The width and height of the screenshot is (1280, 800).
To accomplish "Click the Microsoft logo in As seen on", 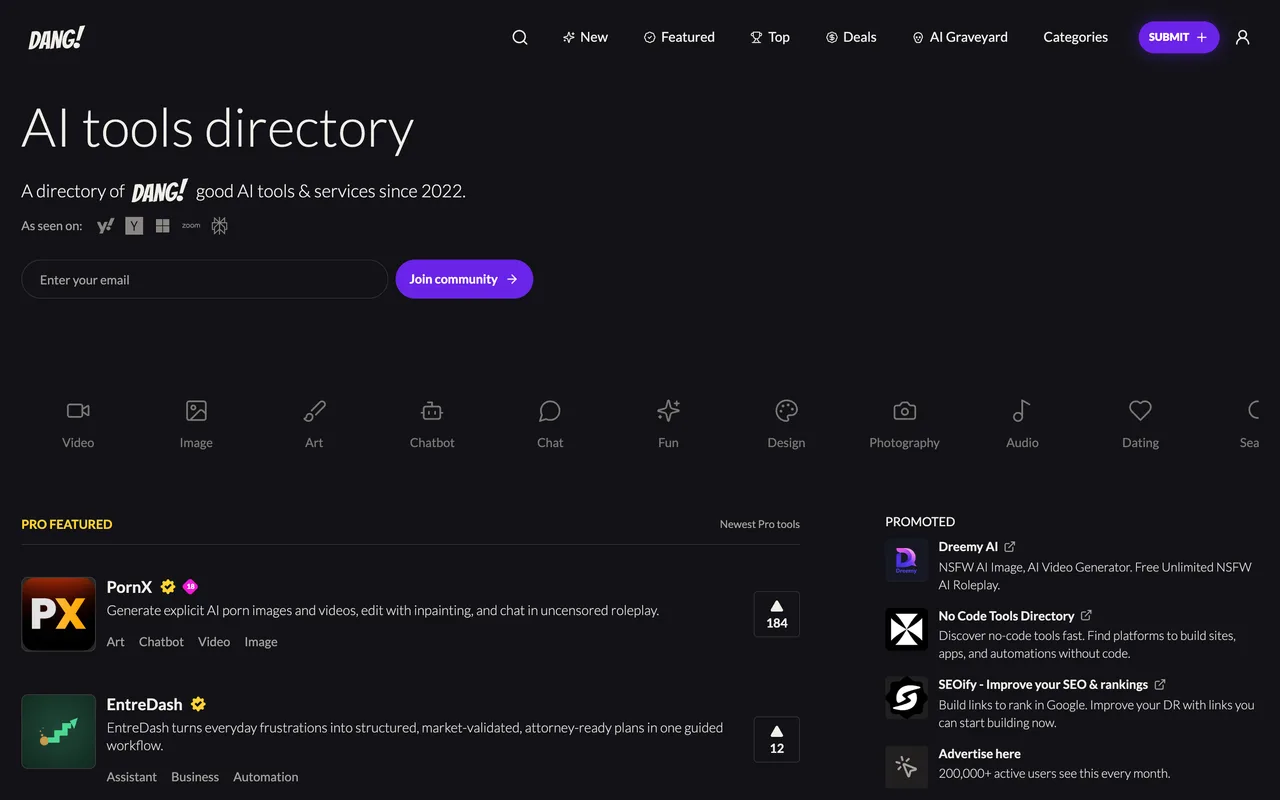I will (x=162, y=226).
